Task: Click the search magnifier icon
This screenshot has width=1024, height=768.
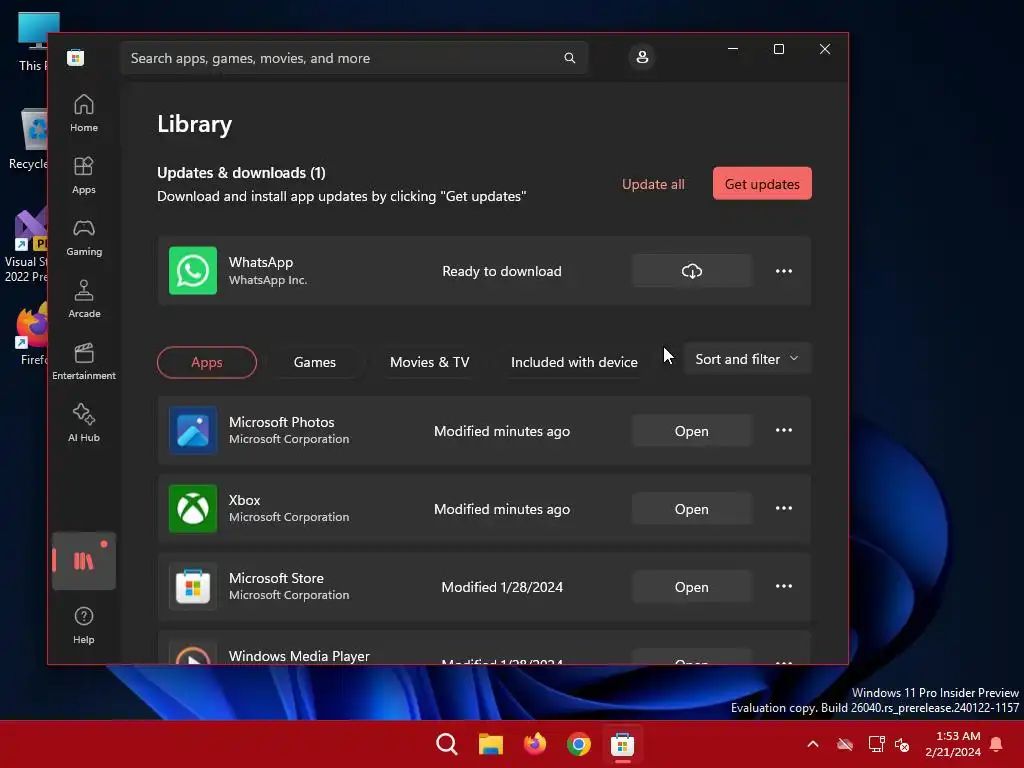Action: point(569,58)
